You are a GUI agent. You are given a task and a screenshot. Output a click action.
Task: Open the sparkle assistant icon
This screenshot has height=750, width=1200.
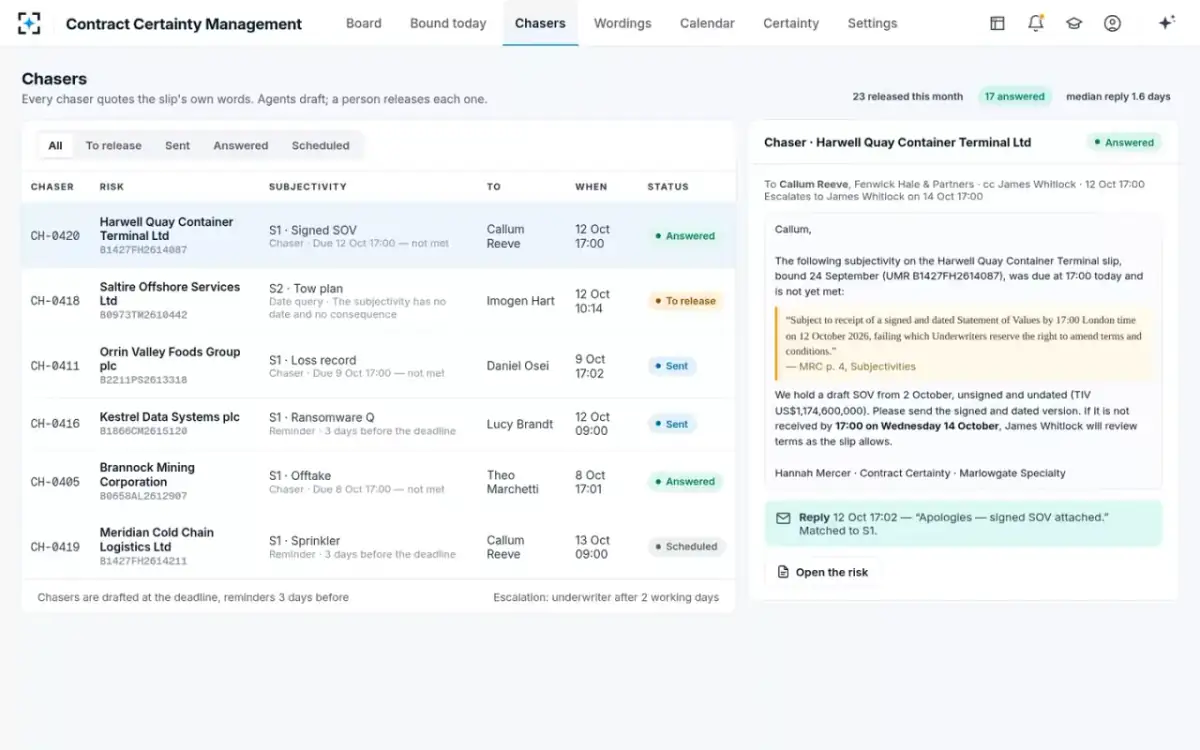(1166, 23)
